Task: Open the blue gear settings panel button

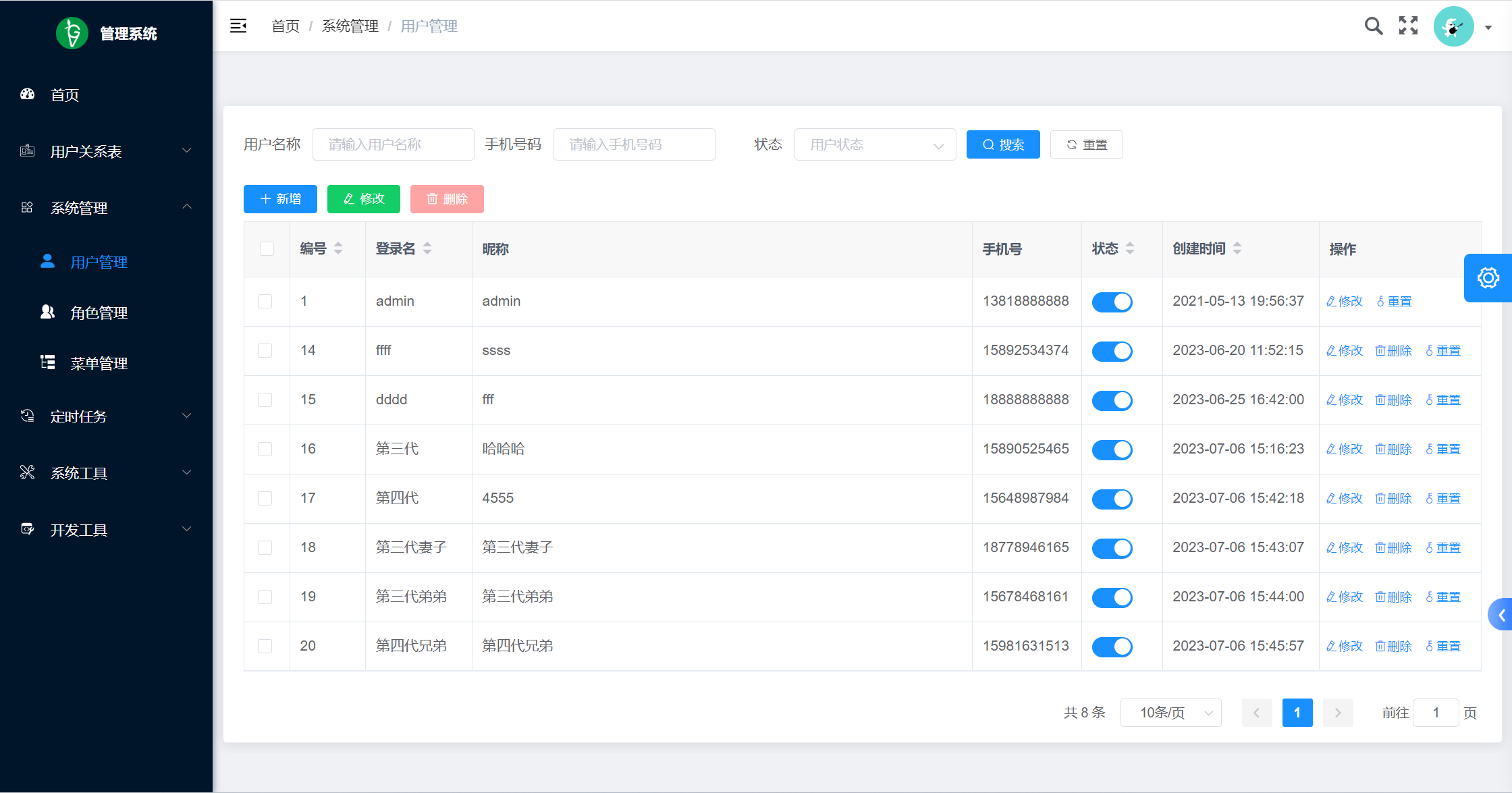Action: pos(1488,278)
